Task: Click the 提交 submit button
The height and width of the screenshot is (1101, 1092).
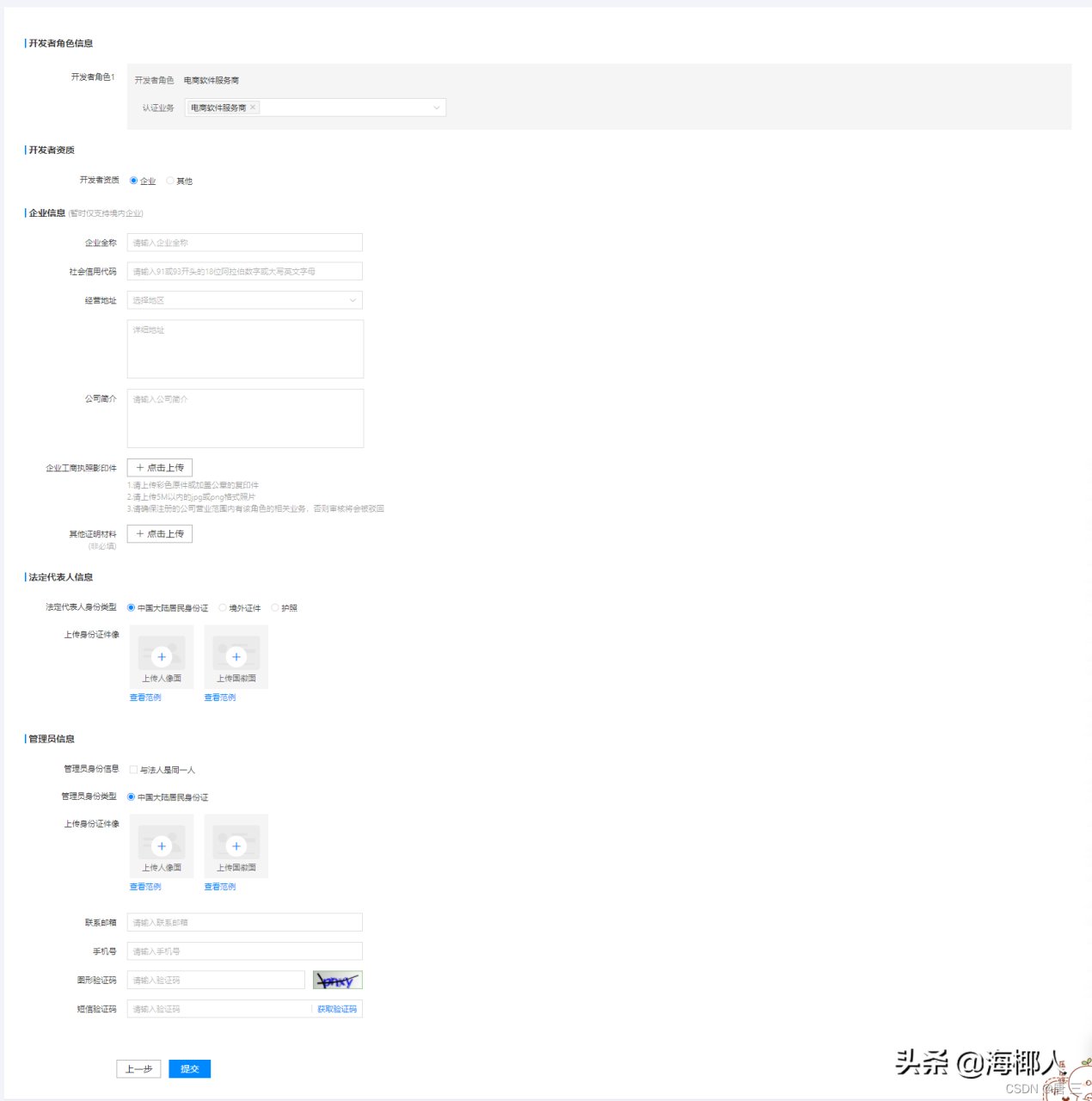Action: 189,1068
